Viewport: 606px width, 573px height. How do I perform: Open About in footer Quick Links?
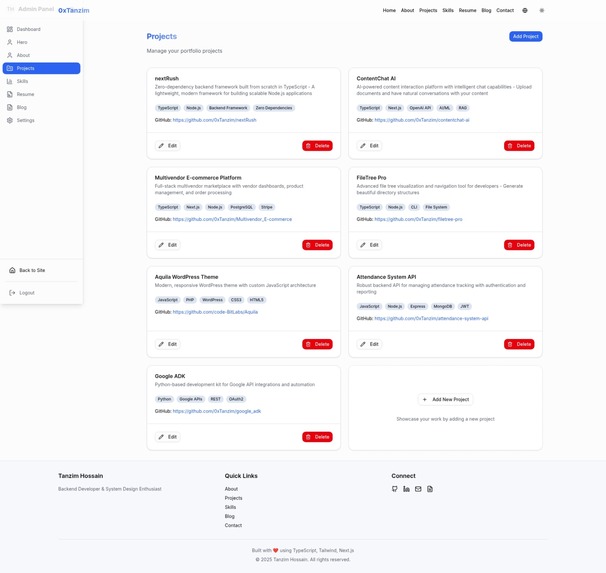click(231, 489)
